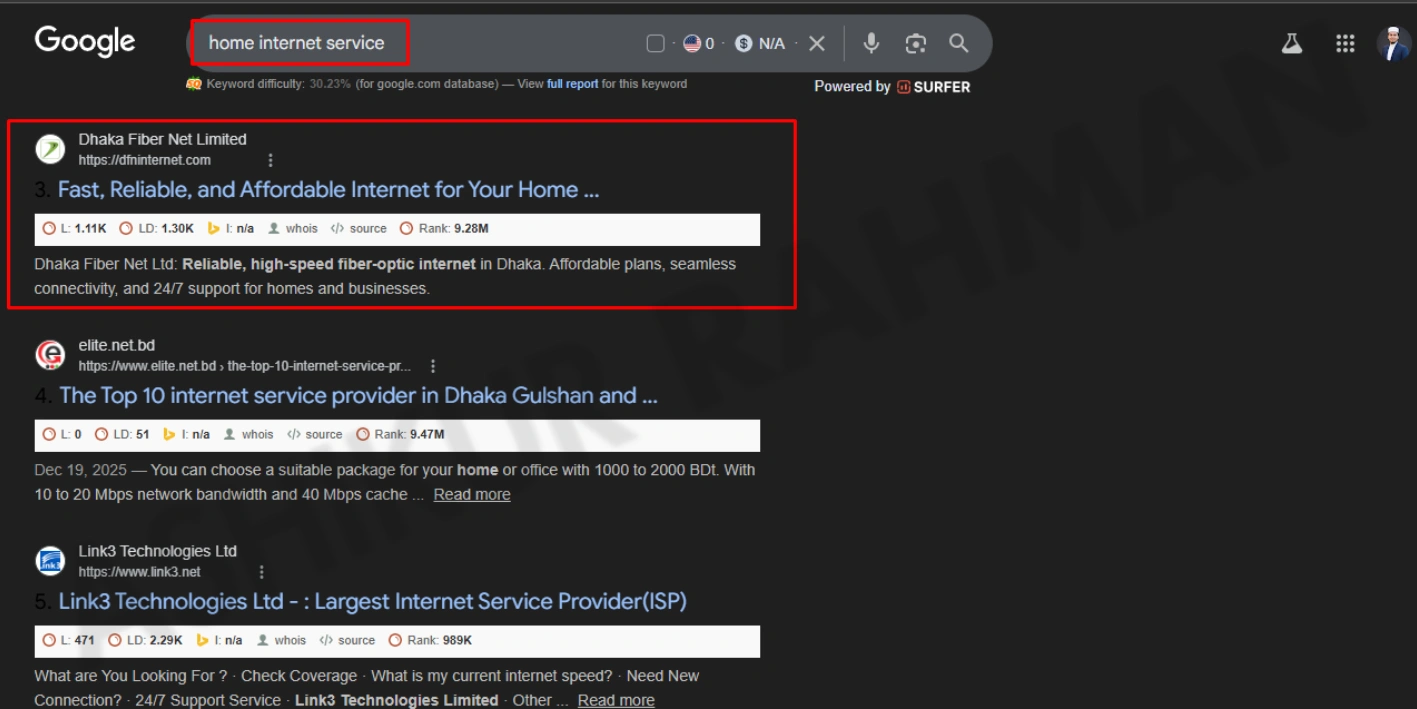Click Link3 Technologies Ltd site name
Viewport: 1417px width, 709px height.
pos(158,551)
